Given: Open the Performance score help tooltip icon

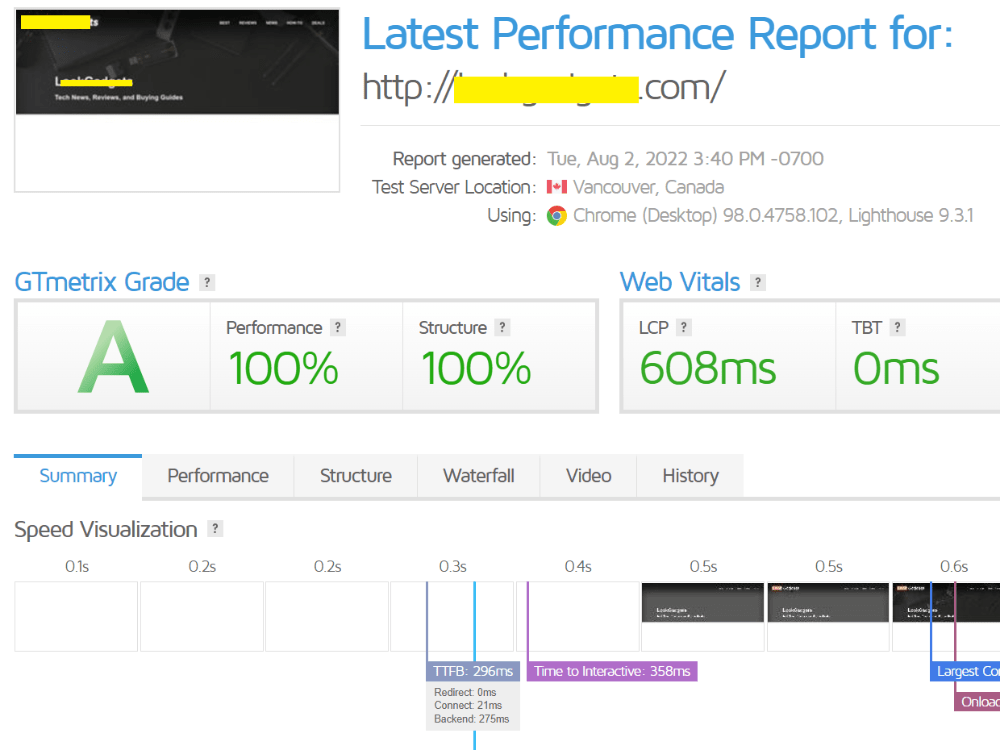Looking at the screenshot, I should pyautogui.click(x=338, y=328).
